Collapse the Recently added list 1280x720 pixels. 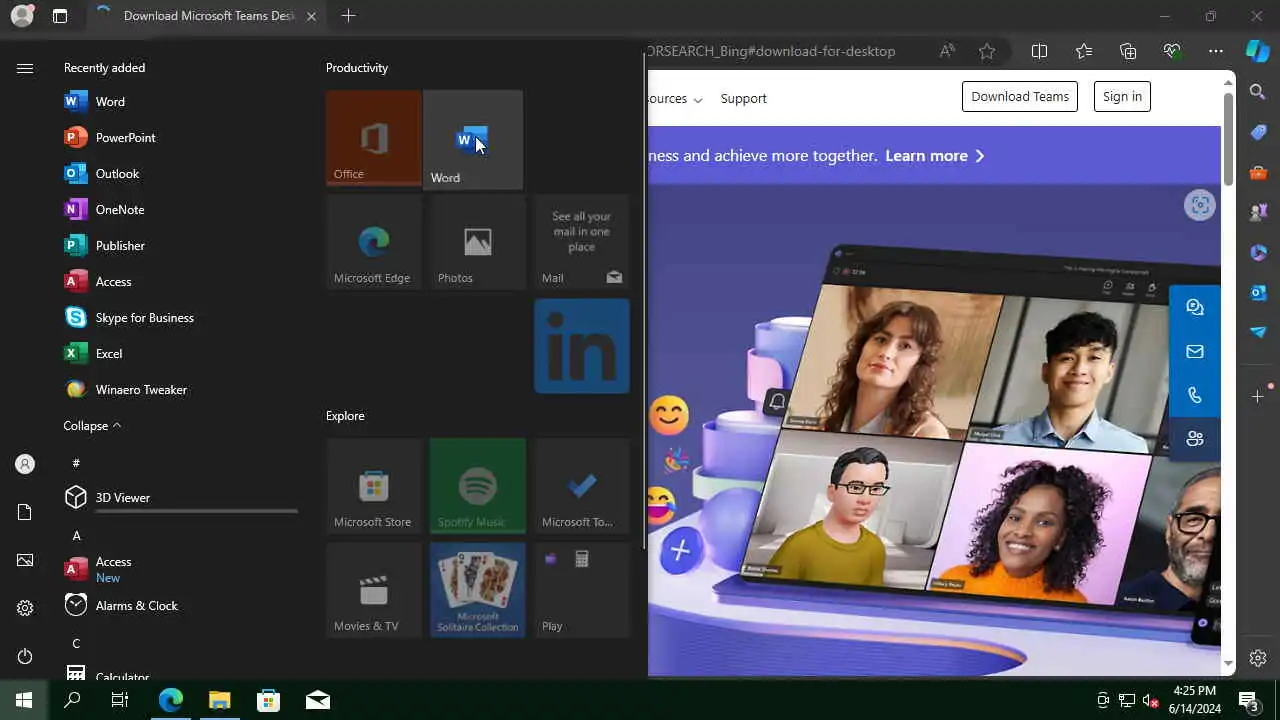(x=92, y=425)
